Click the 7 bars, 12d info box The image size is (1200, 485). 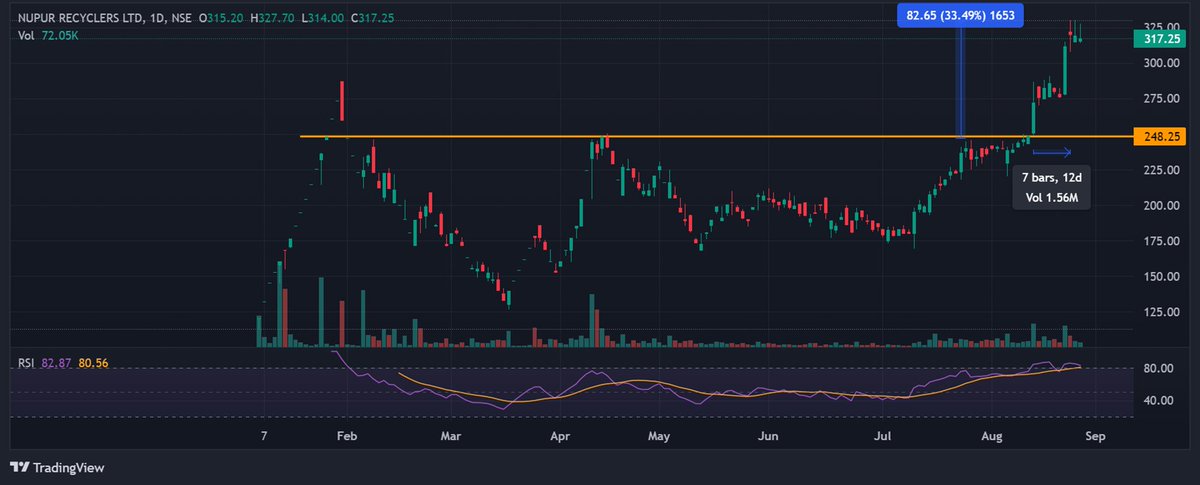[1052, 187]
